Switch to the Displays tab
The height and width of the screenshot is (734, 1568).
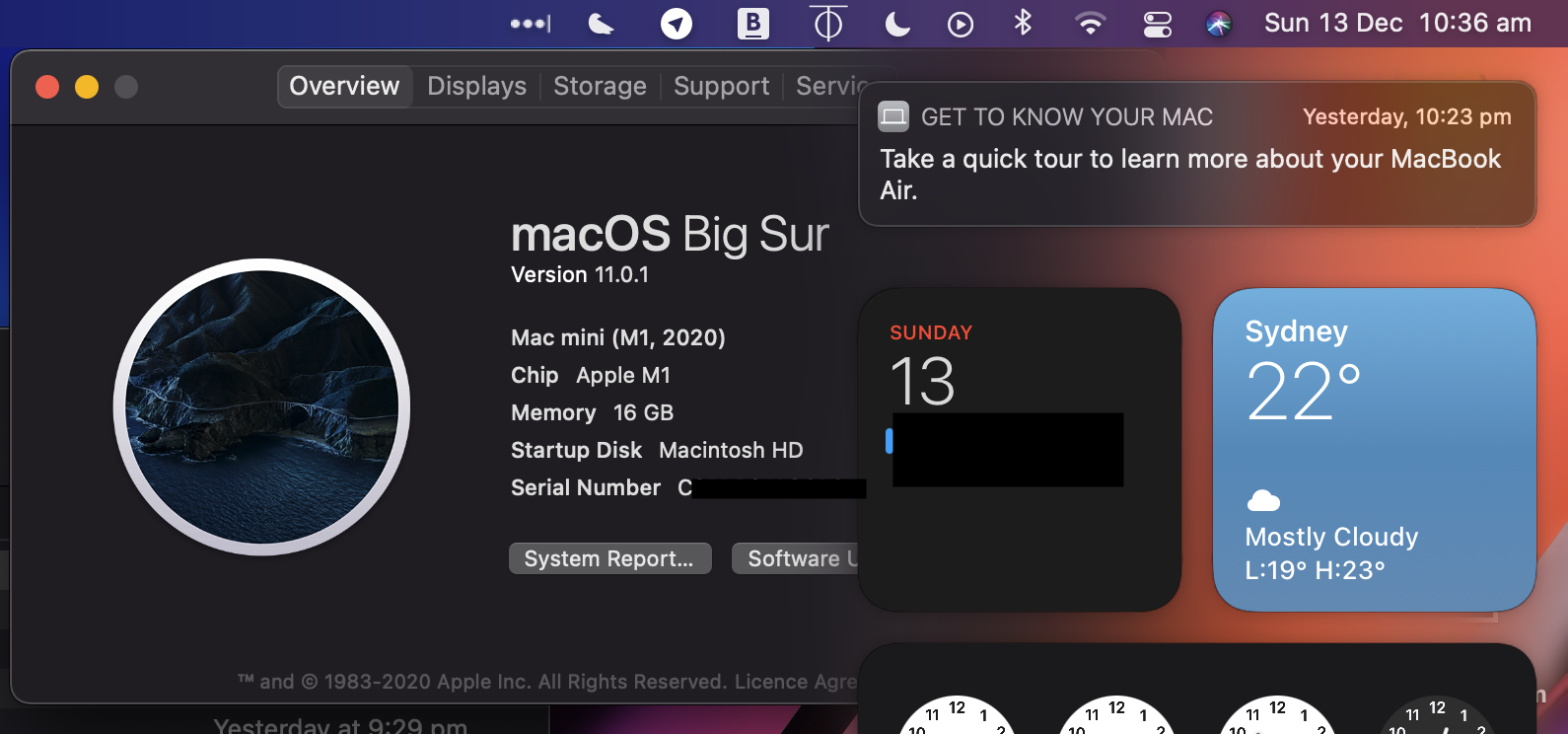coord(476,86)
